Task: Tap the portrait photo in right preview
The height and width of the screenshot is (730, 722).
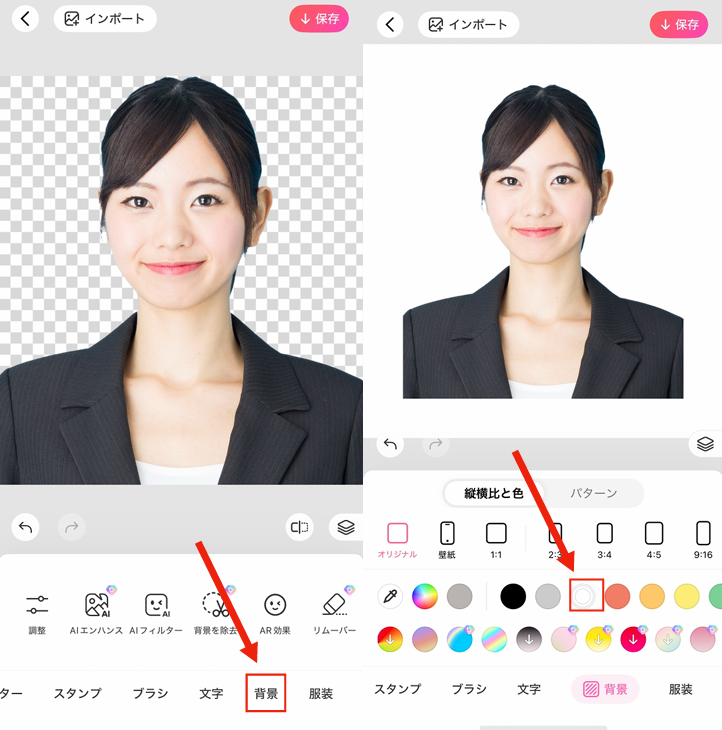Action: pos(543,242)
